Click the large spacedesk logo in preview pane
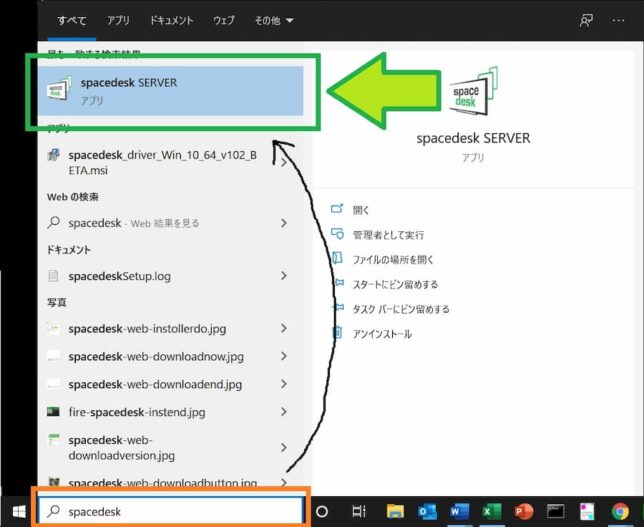Image resolution: width=644 pixels, height=527 pixels. 473,91
